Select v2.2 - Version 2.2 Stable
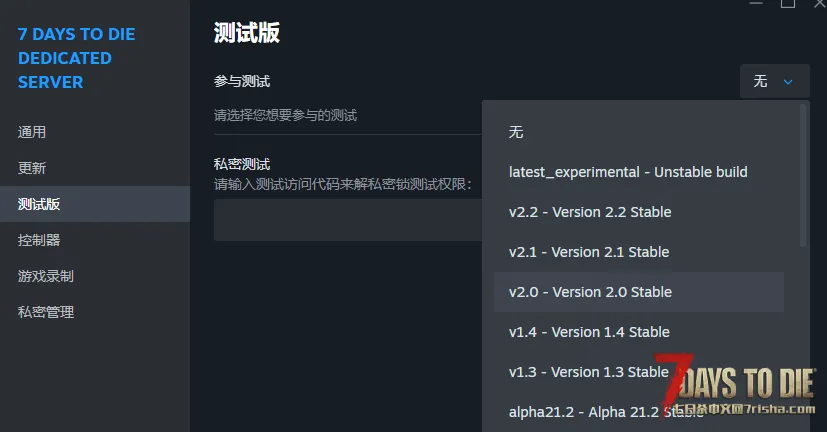The height and width of the screenshot is (432, 827). coord(639,212)
